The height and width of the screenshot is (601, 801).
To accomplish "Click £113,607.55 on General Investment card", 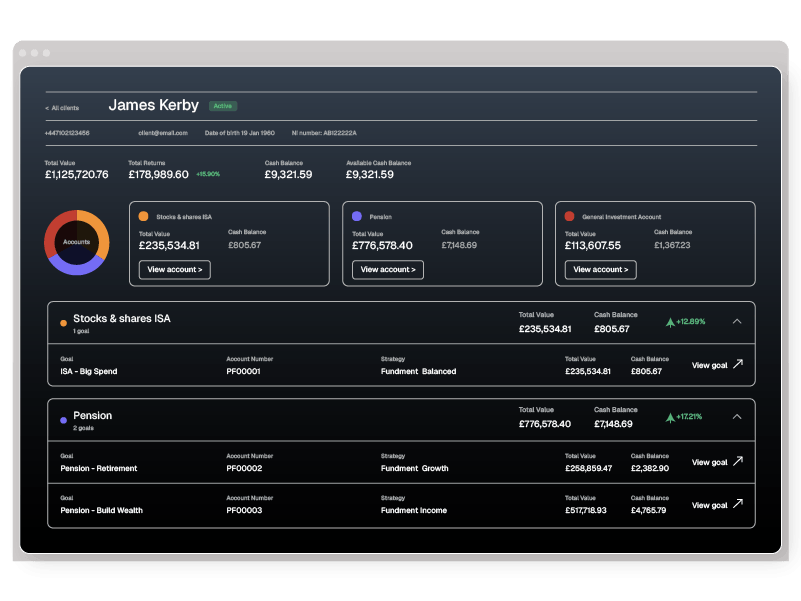I will (x=593, y=246).
